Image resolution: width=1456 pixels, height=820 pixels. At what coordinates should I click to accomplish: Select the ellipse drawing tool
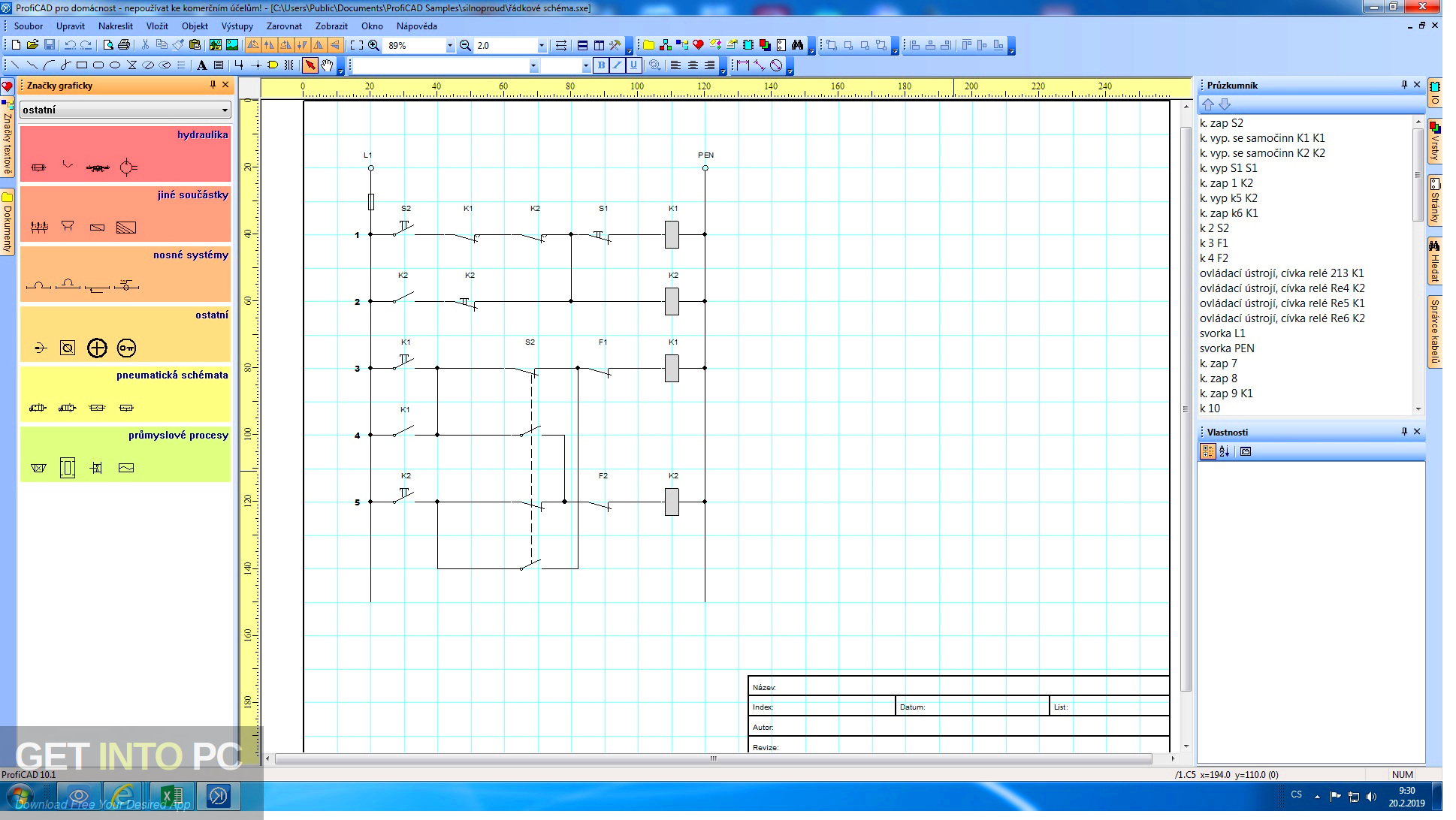point(115,65)
